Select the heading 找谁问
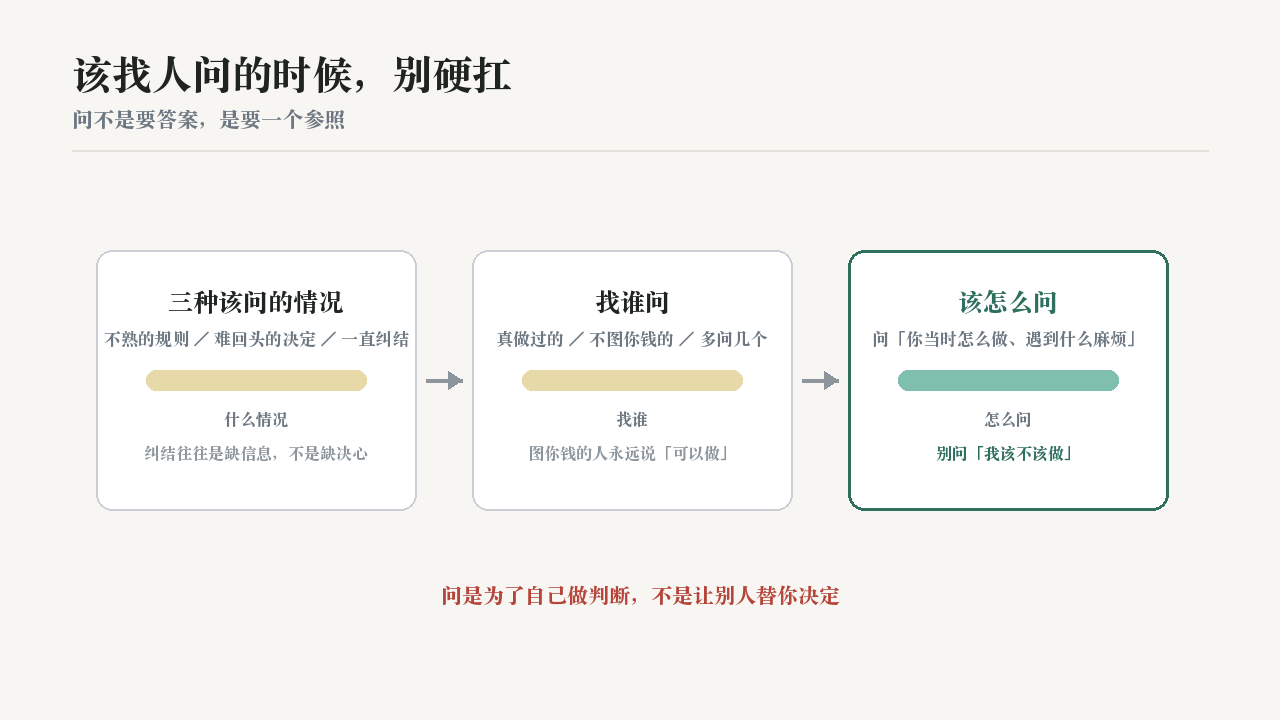Screen dimensions: 1280x720 tap(632, 302)
